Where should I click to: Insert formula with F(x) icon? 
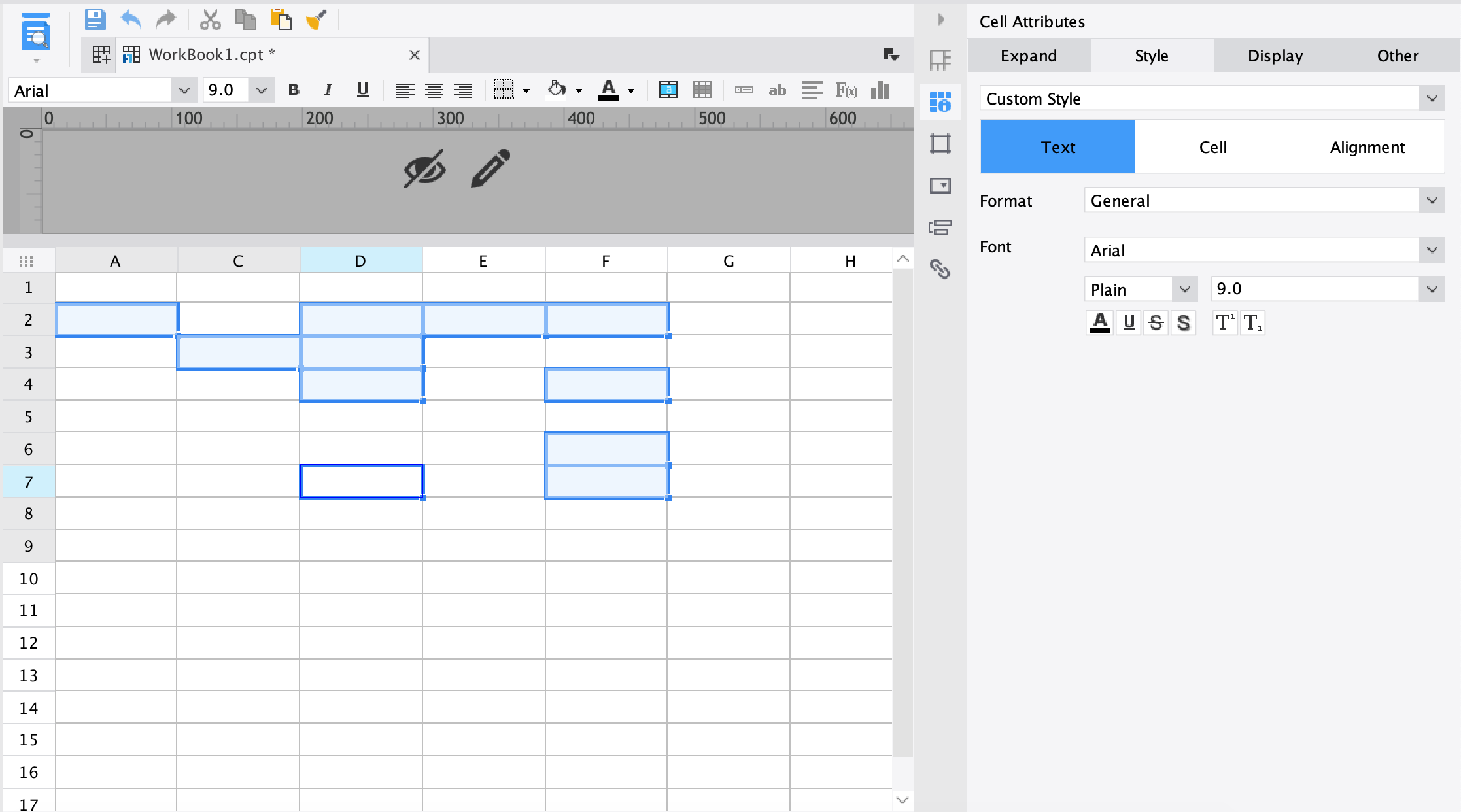[846, 90]
